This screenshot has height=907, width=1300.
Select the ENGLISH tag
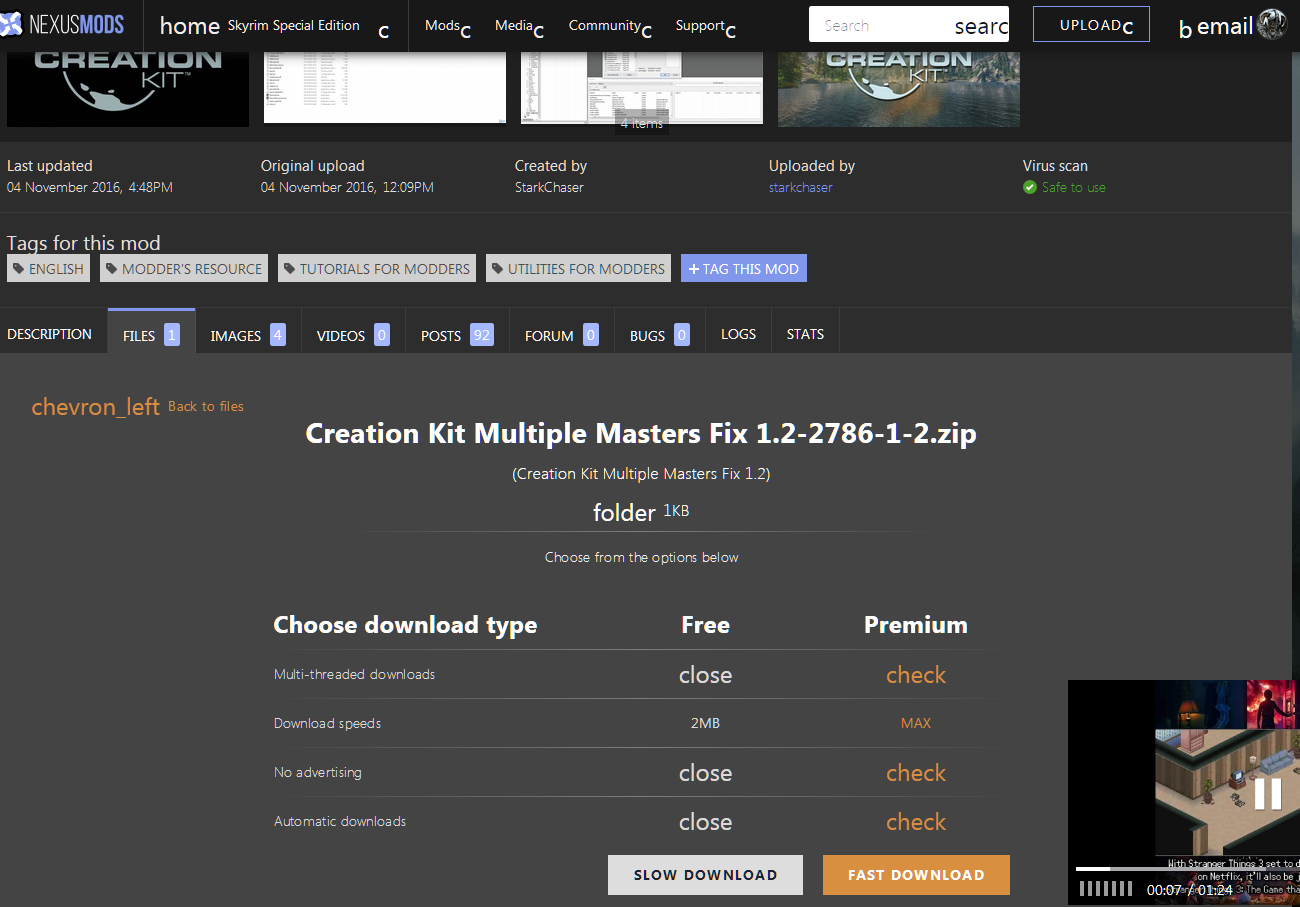coord(48,268)
